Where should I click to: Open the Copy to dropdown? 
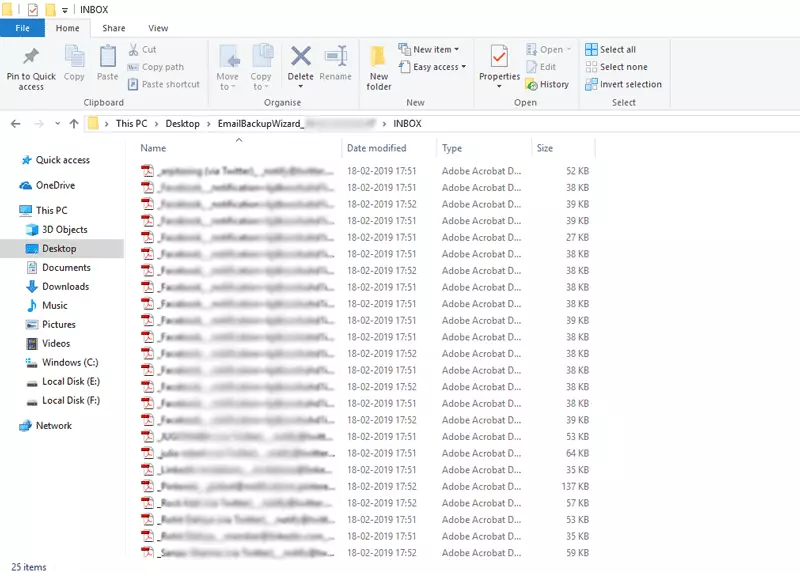[261, 68]
